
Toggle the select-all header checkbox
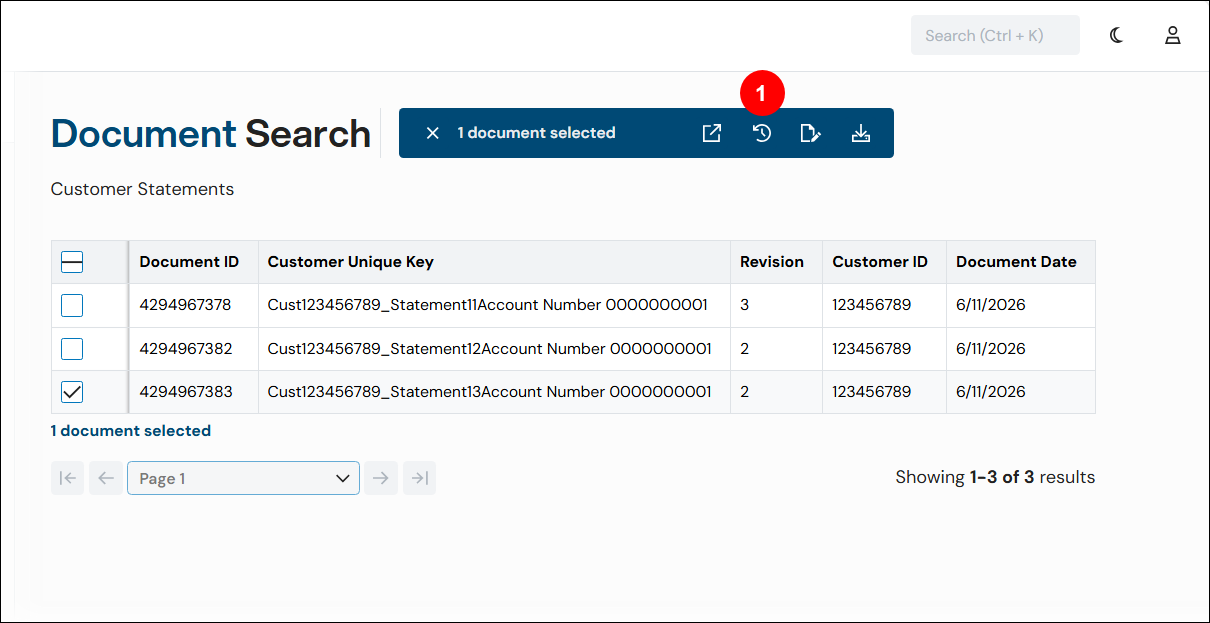pos(72,262)
